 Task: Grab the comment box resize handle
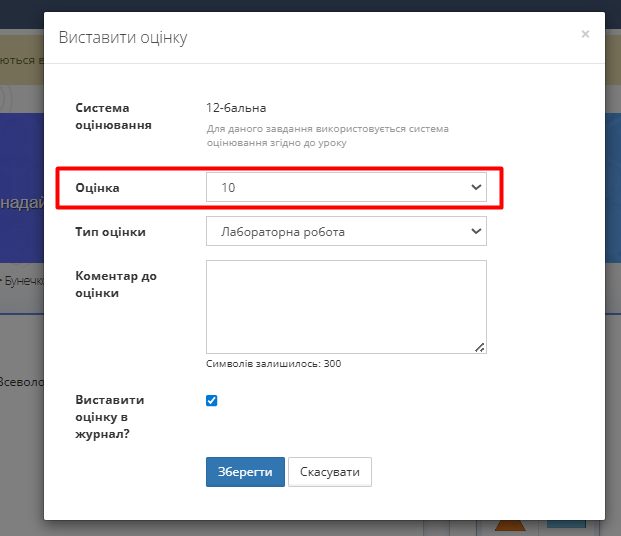pyautogui.click(x=480, y=347)
